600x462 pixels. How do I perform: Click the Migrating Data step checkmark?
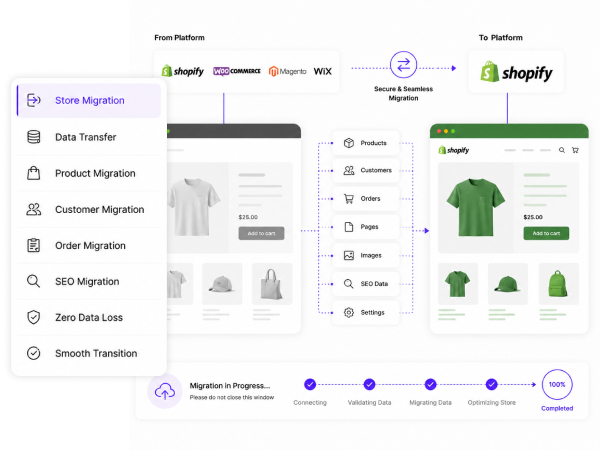click(430, 384)
